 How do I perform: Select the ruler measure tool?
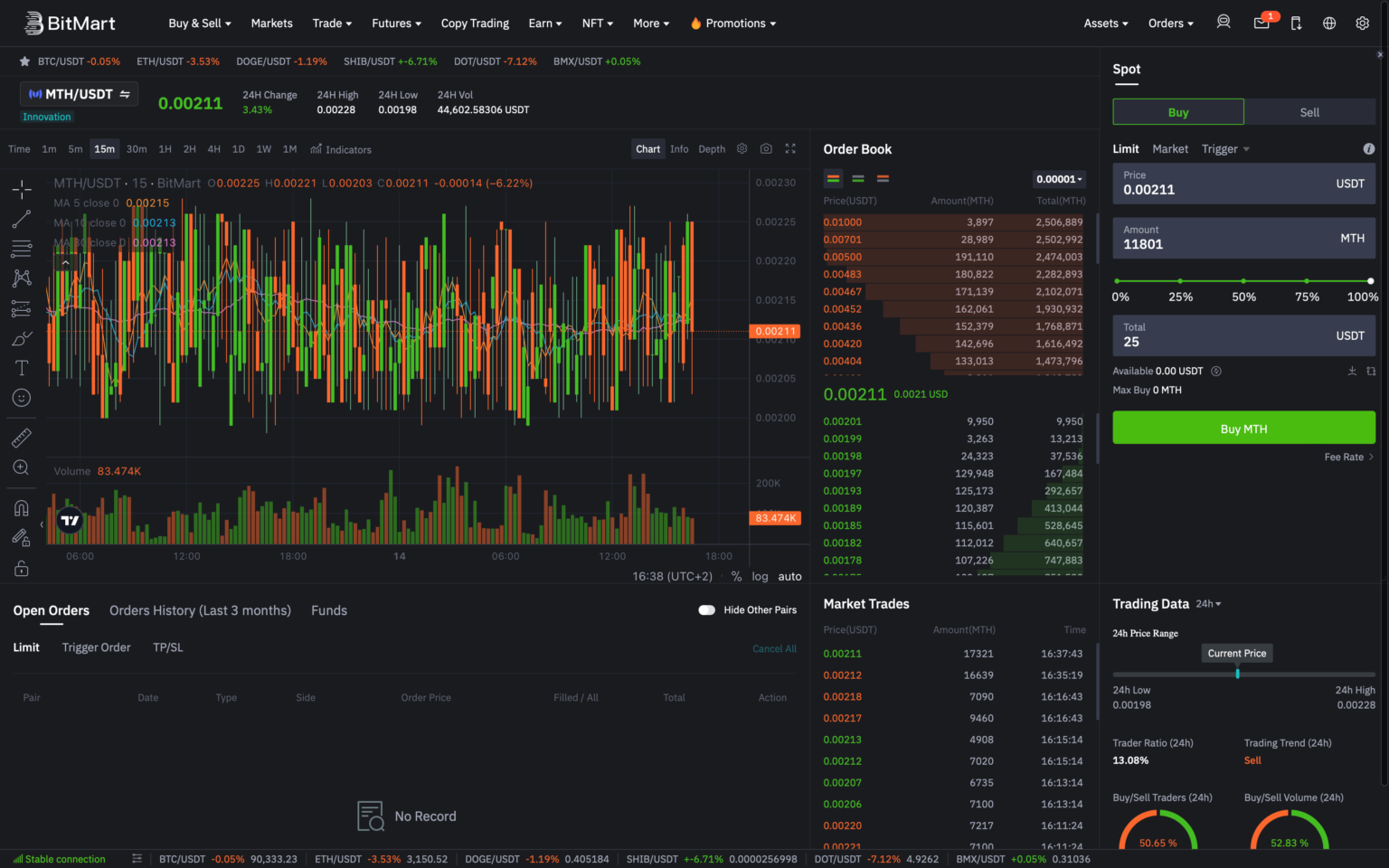(22, 438)
